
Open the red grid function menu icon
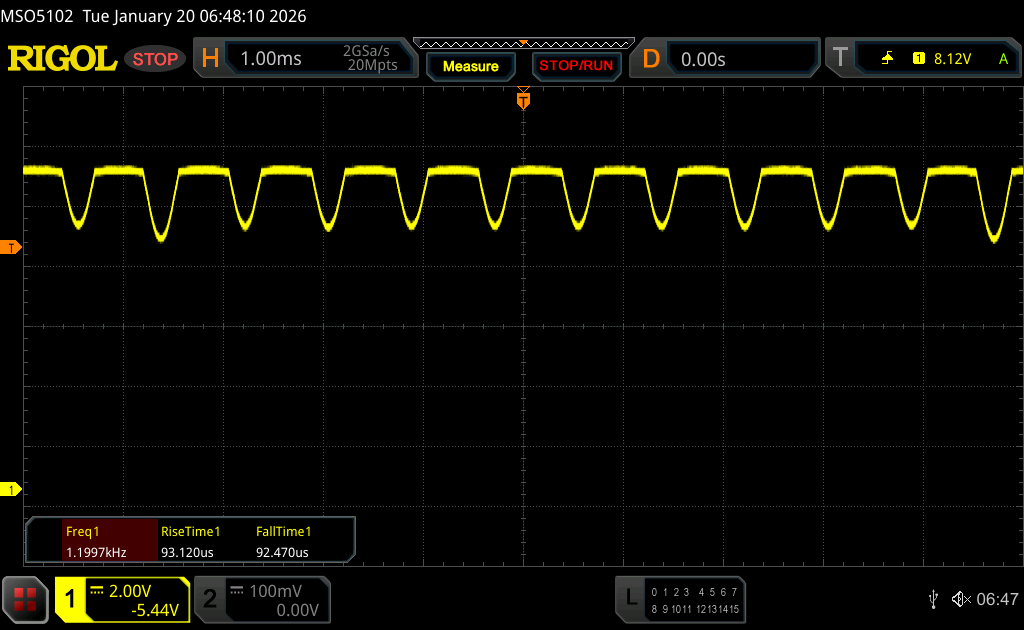click(25, 599)
